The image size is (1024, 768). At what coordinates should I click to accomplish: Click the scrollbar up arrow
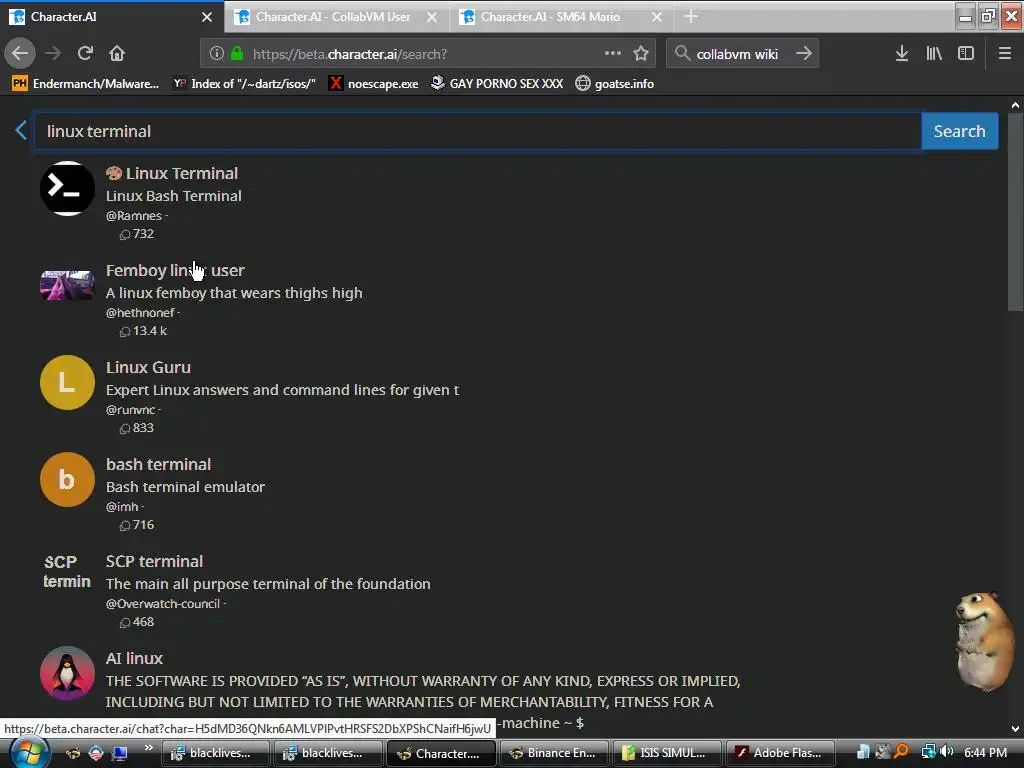1015,104
